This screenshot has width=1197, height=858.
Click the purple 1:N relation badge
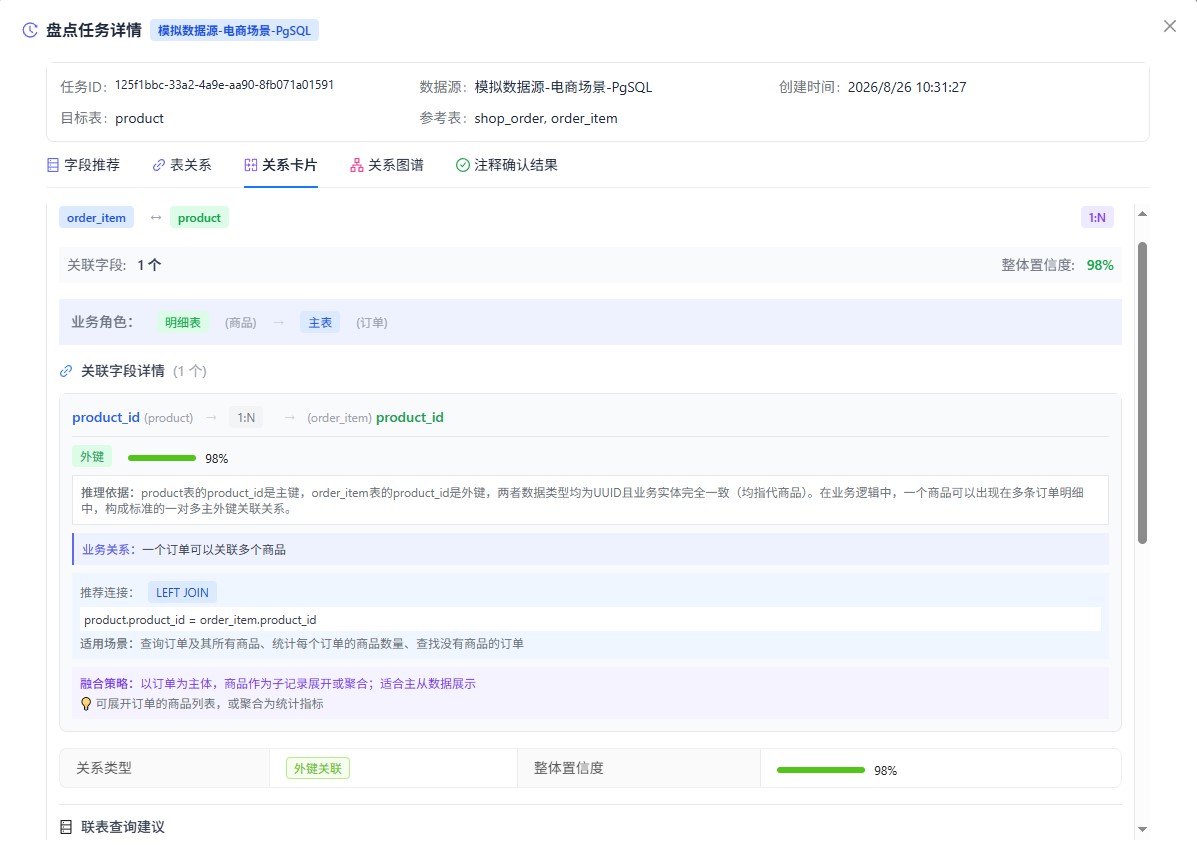tap(1097, 218)
